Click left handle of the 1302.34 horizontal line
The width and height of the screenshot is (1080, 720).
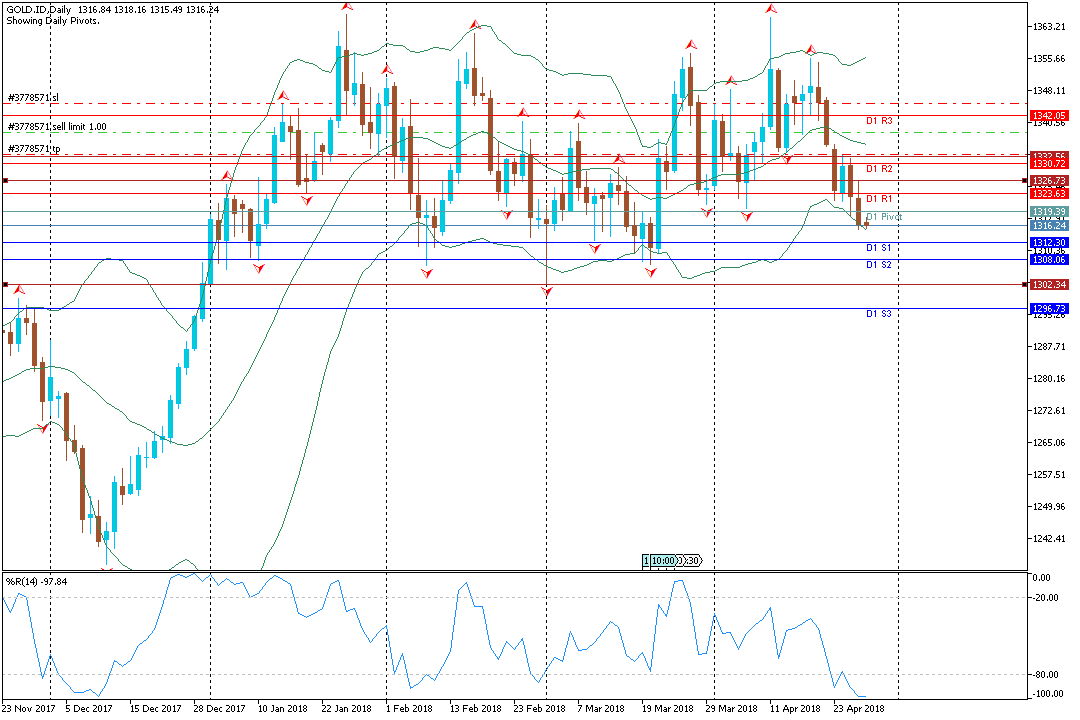pyautogui.click(x=6, y=285)
